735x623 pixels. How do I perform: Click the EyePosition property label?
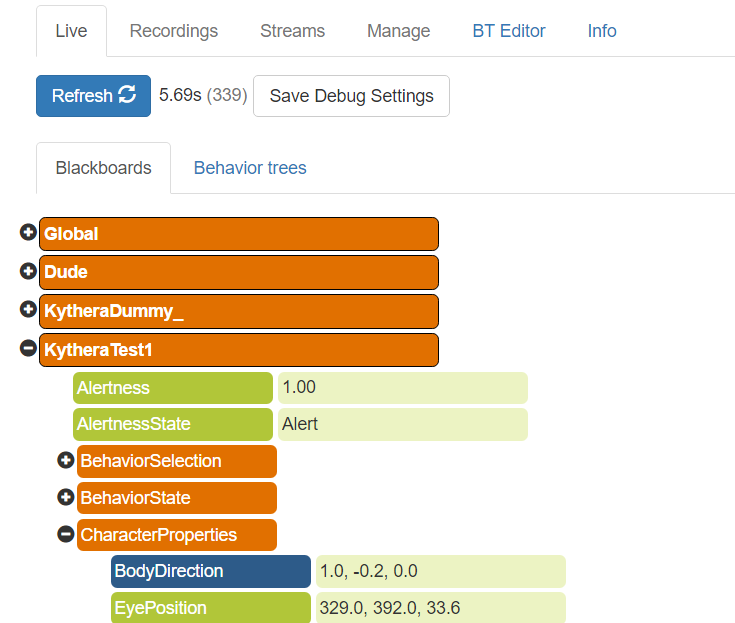211,608
